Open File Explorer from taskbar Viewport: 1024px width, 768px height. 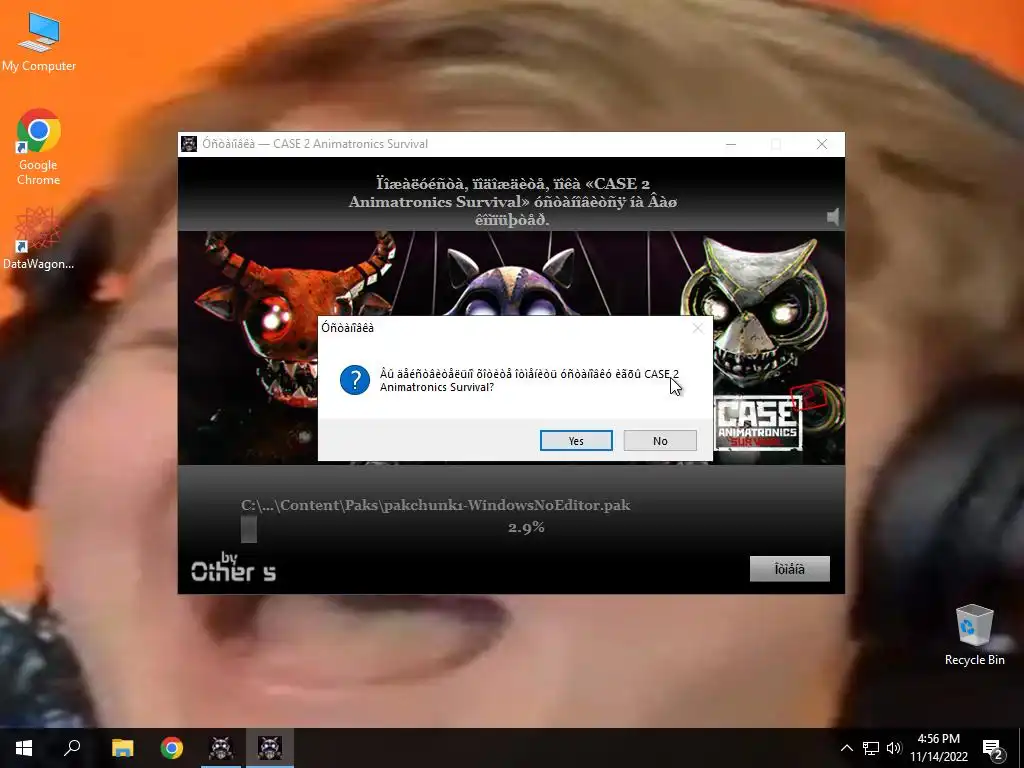point(123,748)
